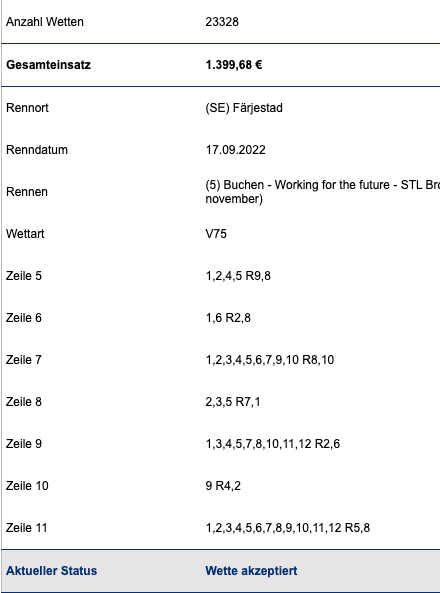
Task: Click the Renndatum row label
Action: [x=37, y=150]
